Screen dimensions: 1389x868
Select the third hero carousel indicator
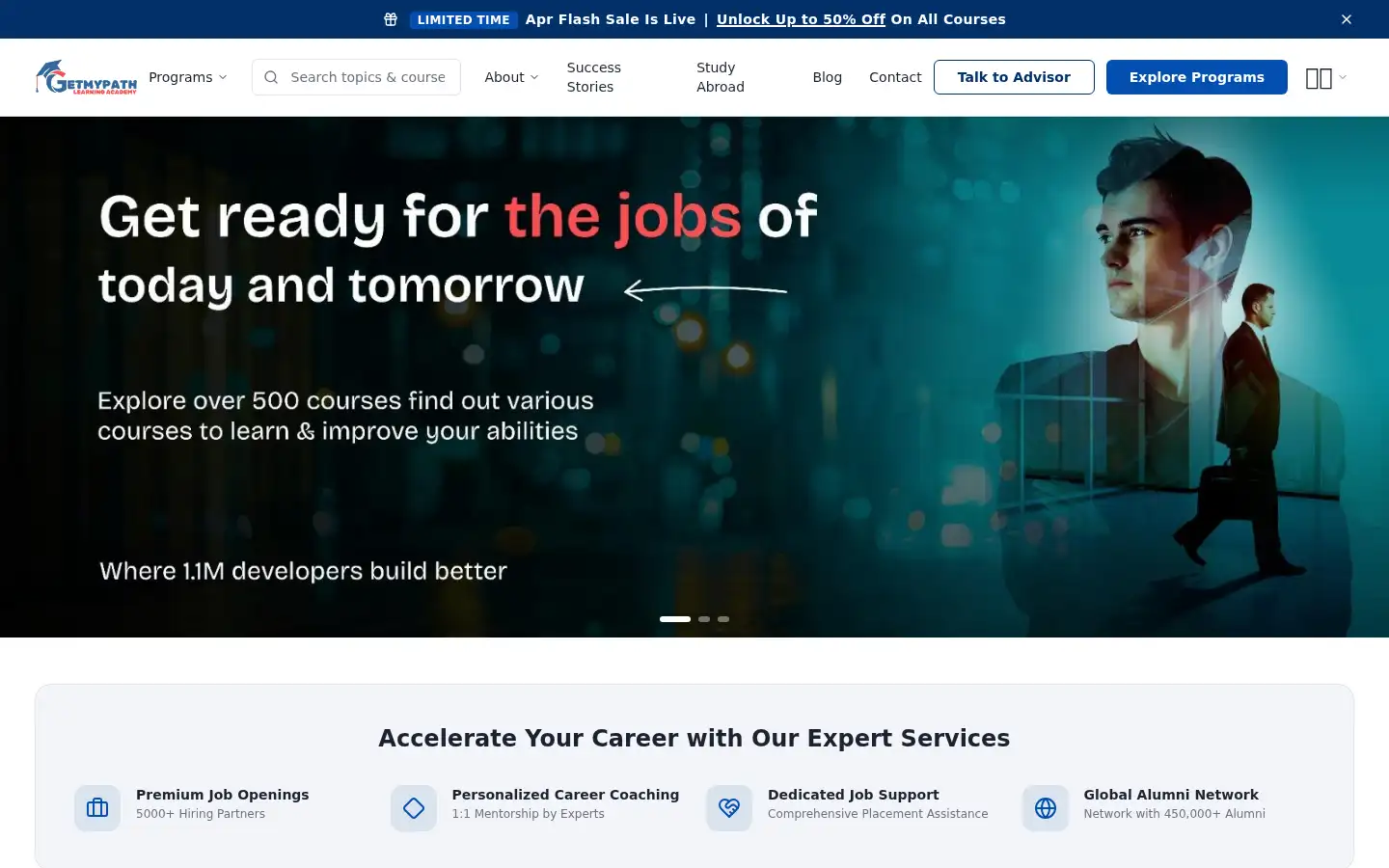(723, 619)
